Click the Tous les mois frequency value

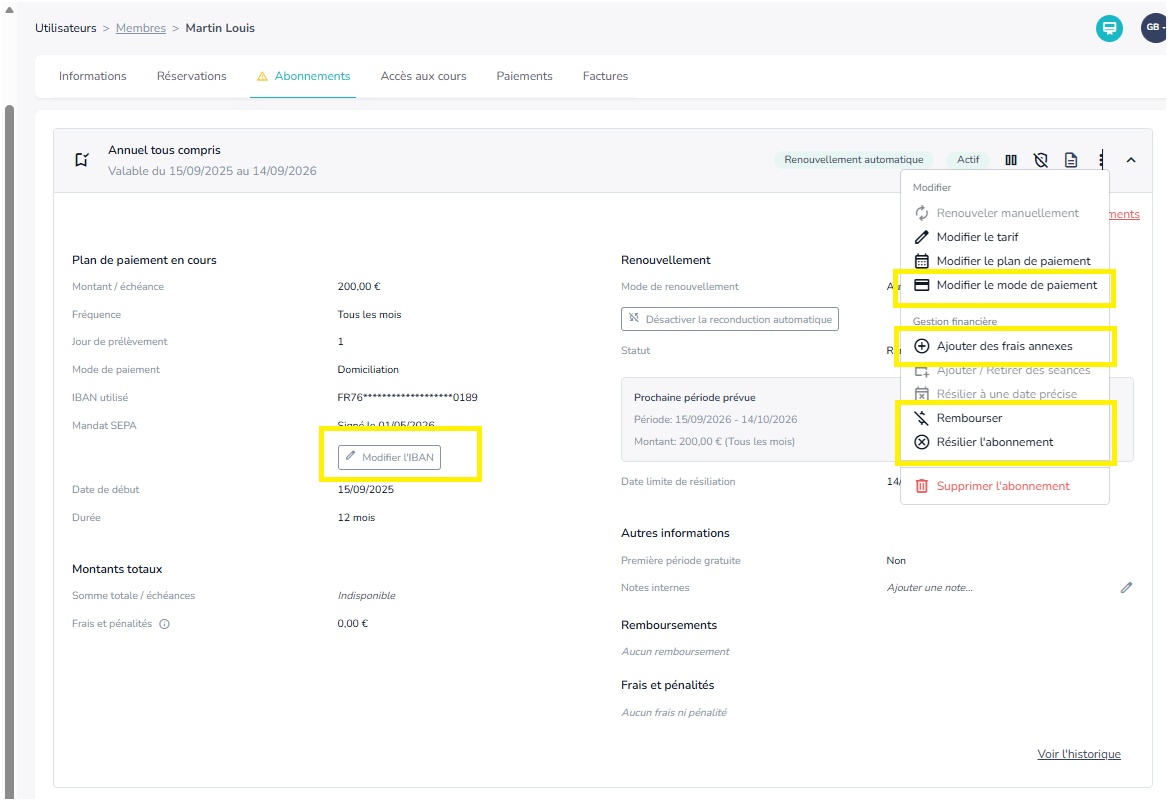point(369,314)
